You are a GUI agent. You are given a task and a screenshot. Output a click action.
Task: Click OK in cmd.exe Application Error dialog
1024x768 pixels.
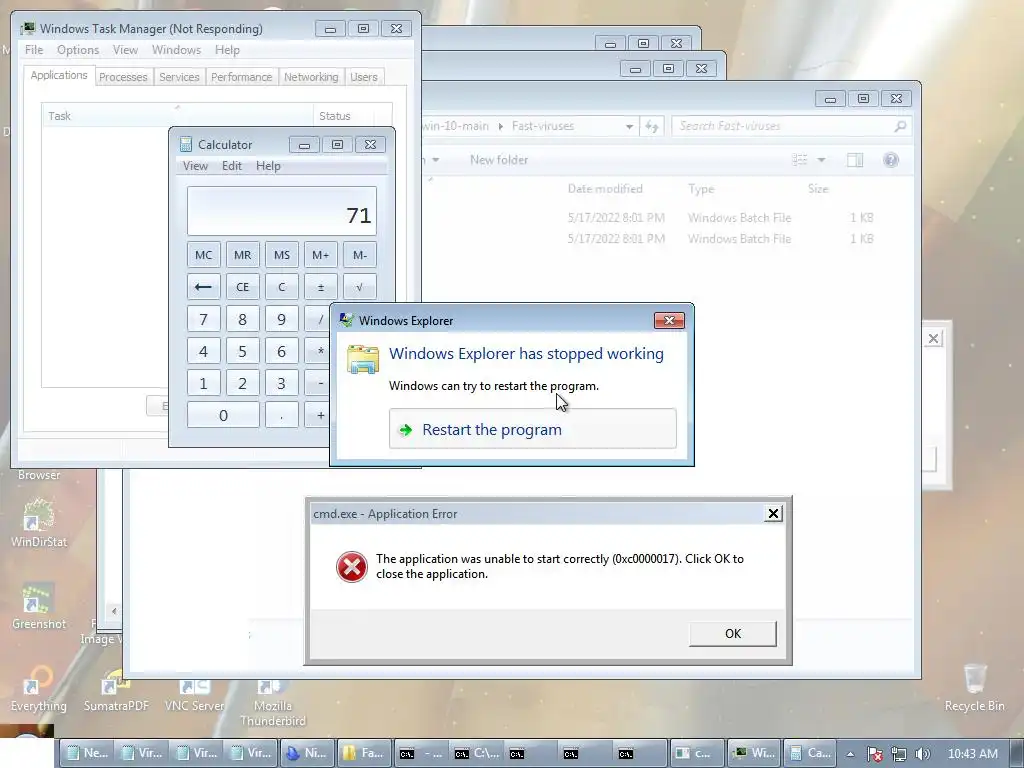click(x=733, y=633)
